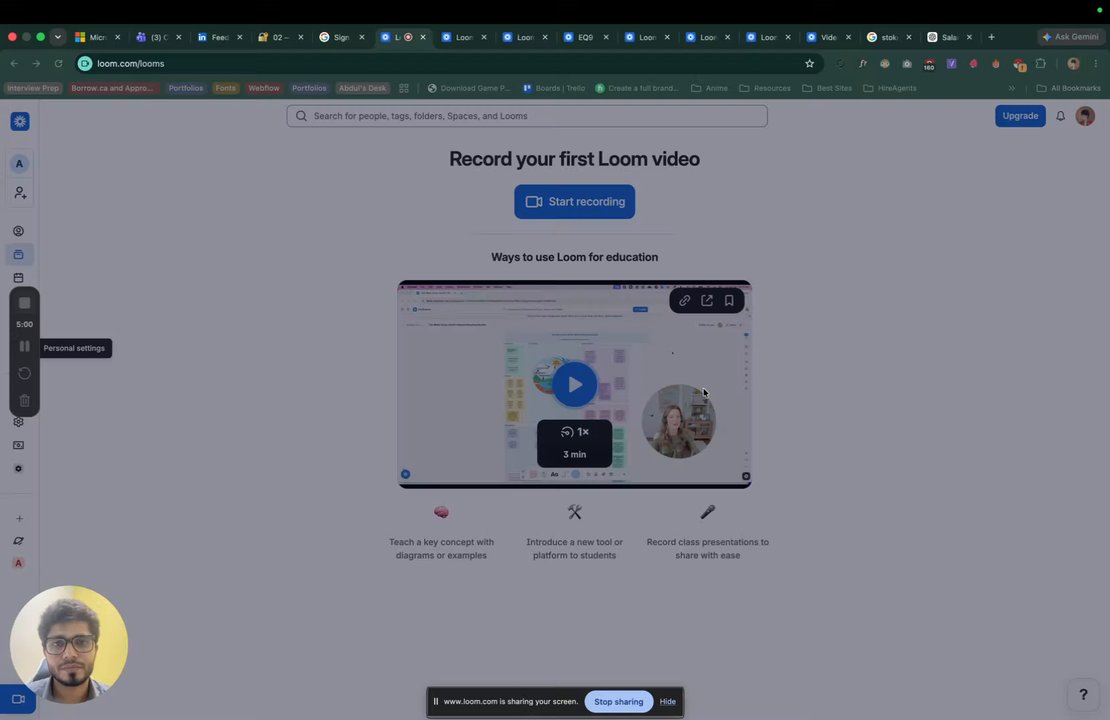
Task: Bookmark page with the star icon
Action: [x=809, y=64]
